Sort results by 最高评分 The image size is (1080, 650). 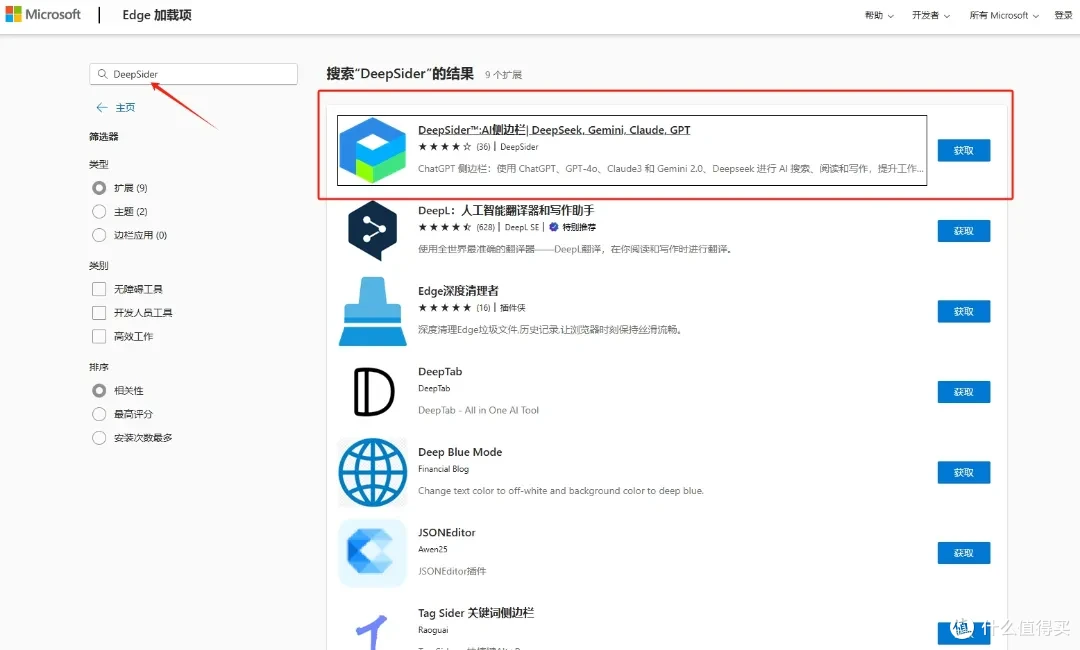click(99, 414)
